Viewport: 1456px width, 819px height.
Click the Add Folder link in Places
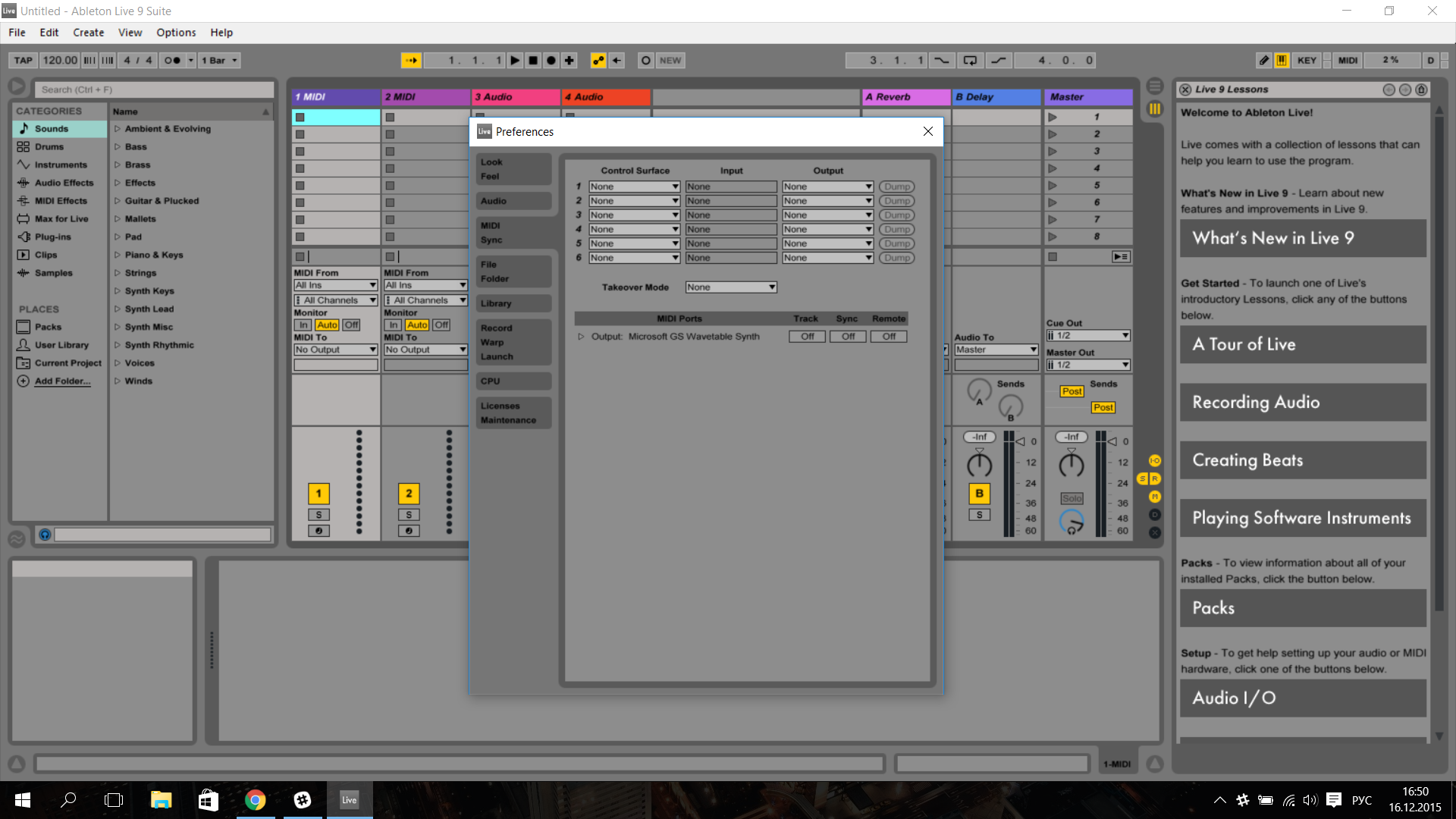point(62,381)
